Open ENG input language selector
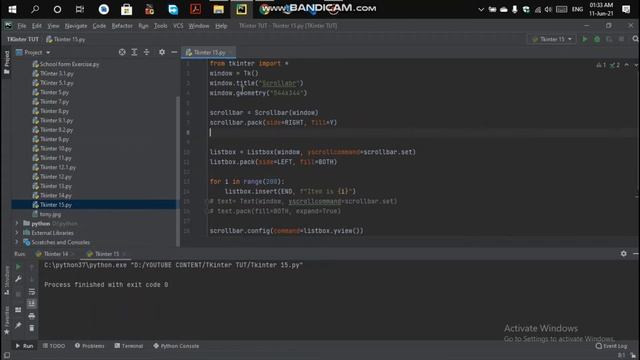The image size is (640, 360). tap(577, 9)
